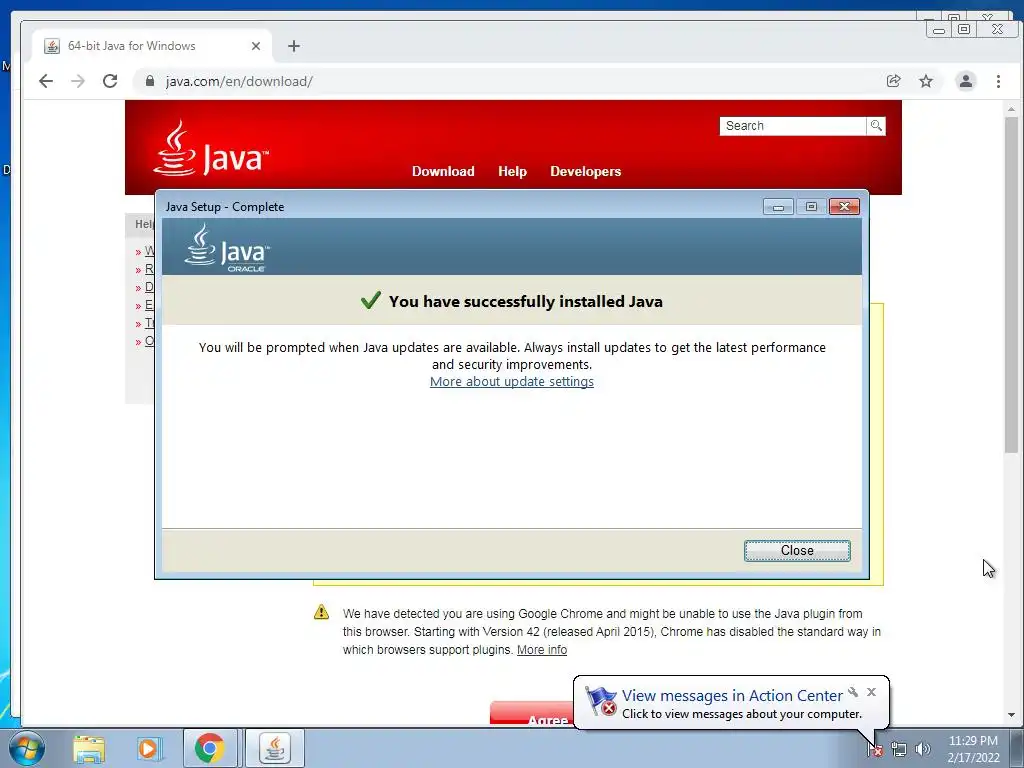Click View messages in Action Center balloon

coord(731,696)
